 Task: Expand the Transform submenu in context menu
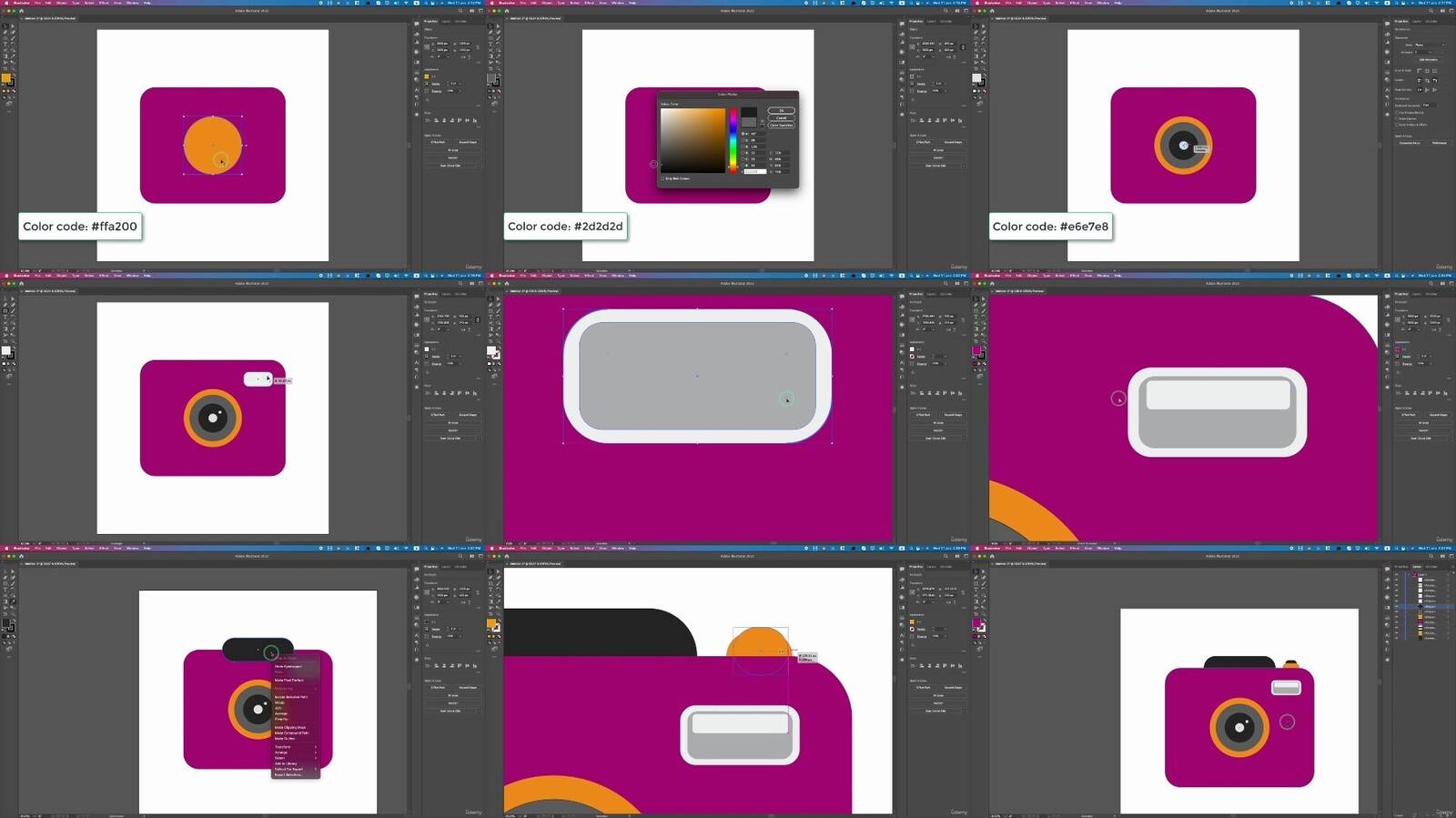(296, 747)
